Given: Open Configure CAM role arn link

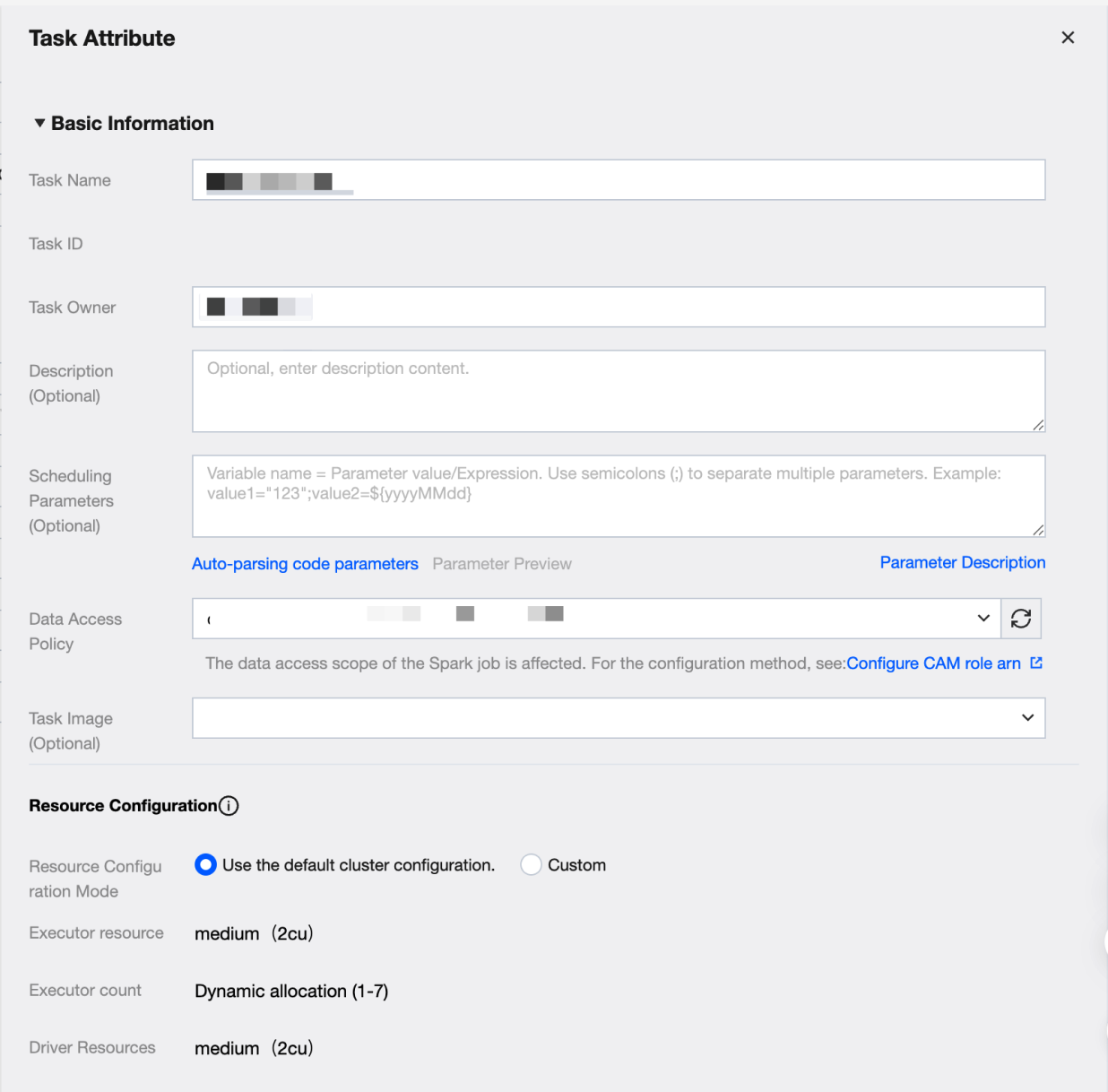Looking at the screenshot, I should pos(933,663).
